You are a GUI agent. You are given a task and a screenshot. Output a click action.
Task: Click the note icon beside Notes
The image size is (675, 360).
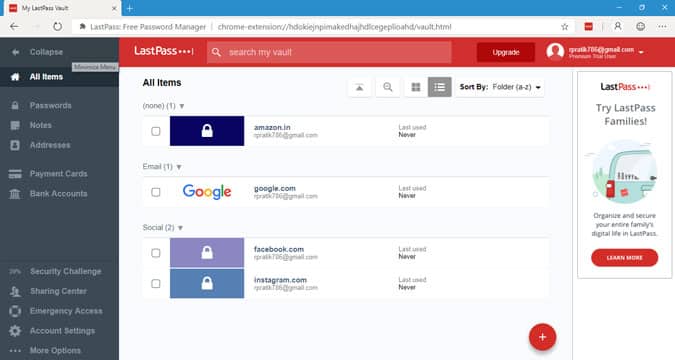click(x=15, y=125)
